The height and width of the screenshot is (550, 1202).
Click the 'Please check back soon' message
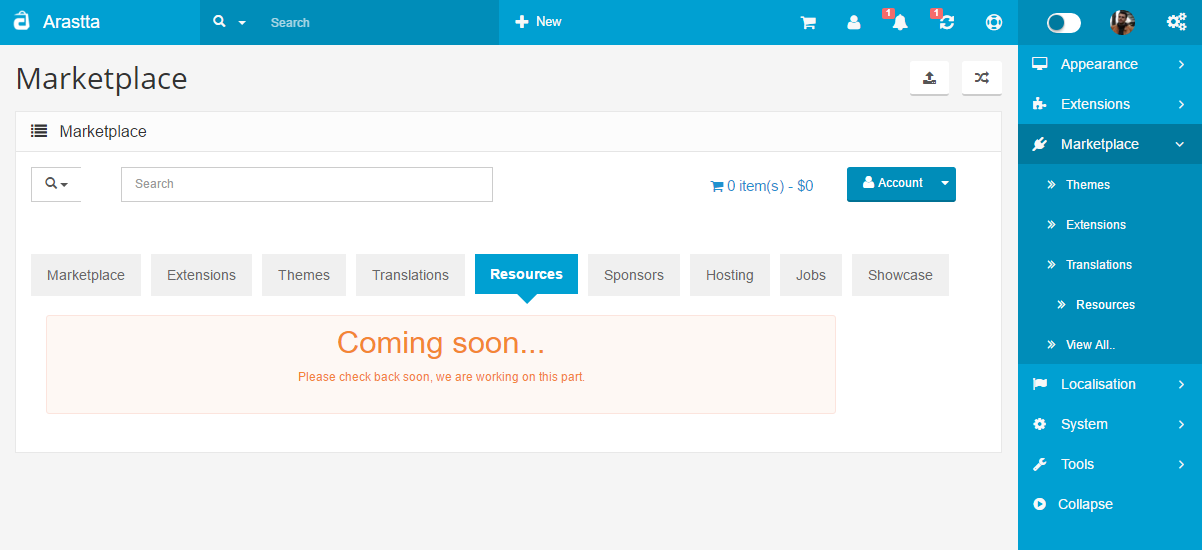[x=441, y=377]
